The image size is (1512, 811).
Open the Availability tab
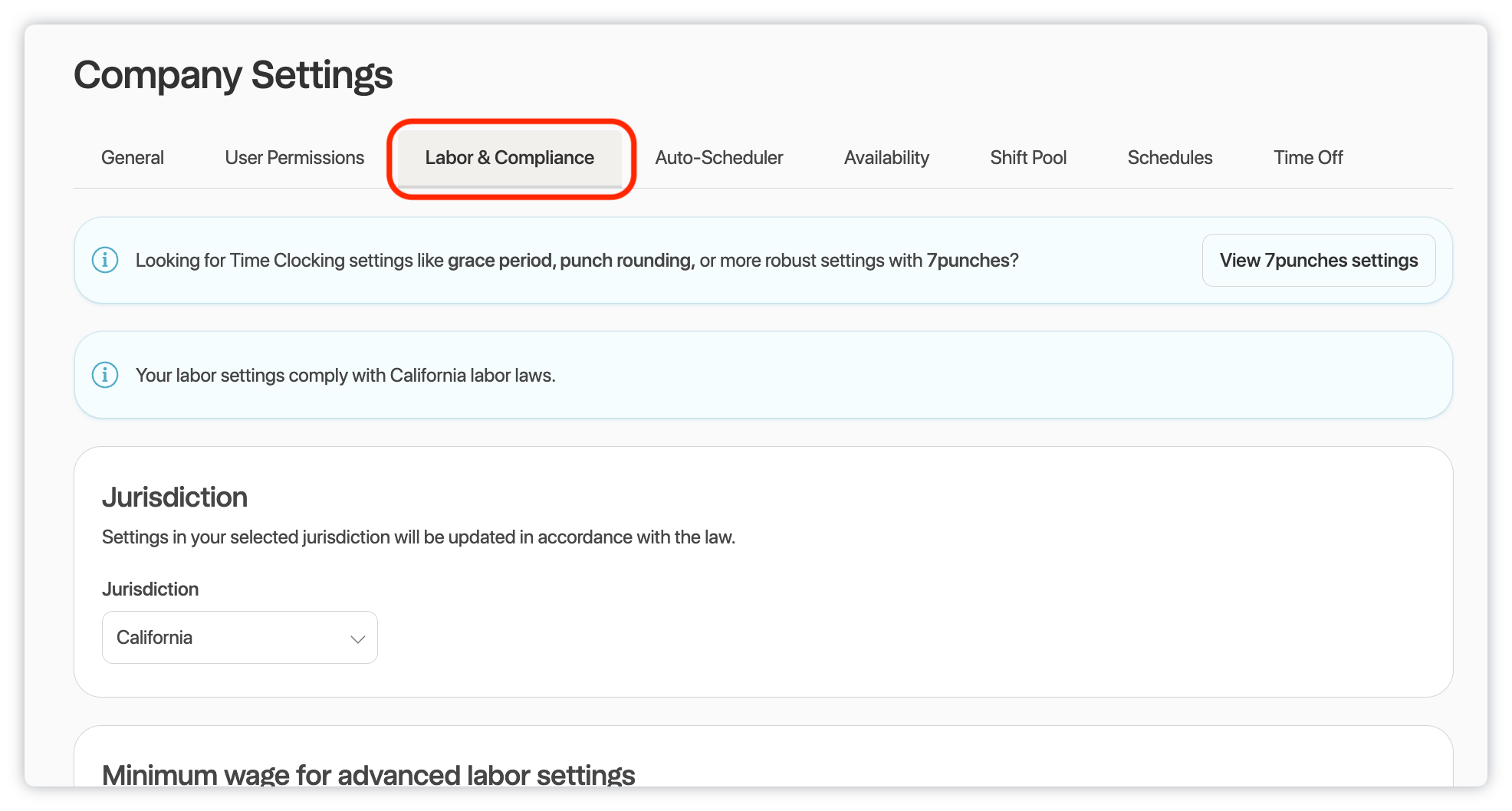click(x=886, y=158)
